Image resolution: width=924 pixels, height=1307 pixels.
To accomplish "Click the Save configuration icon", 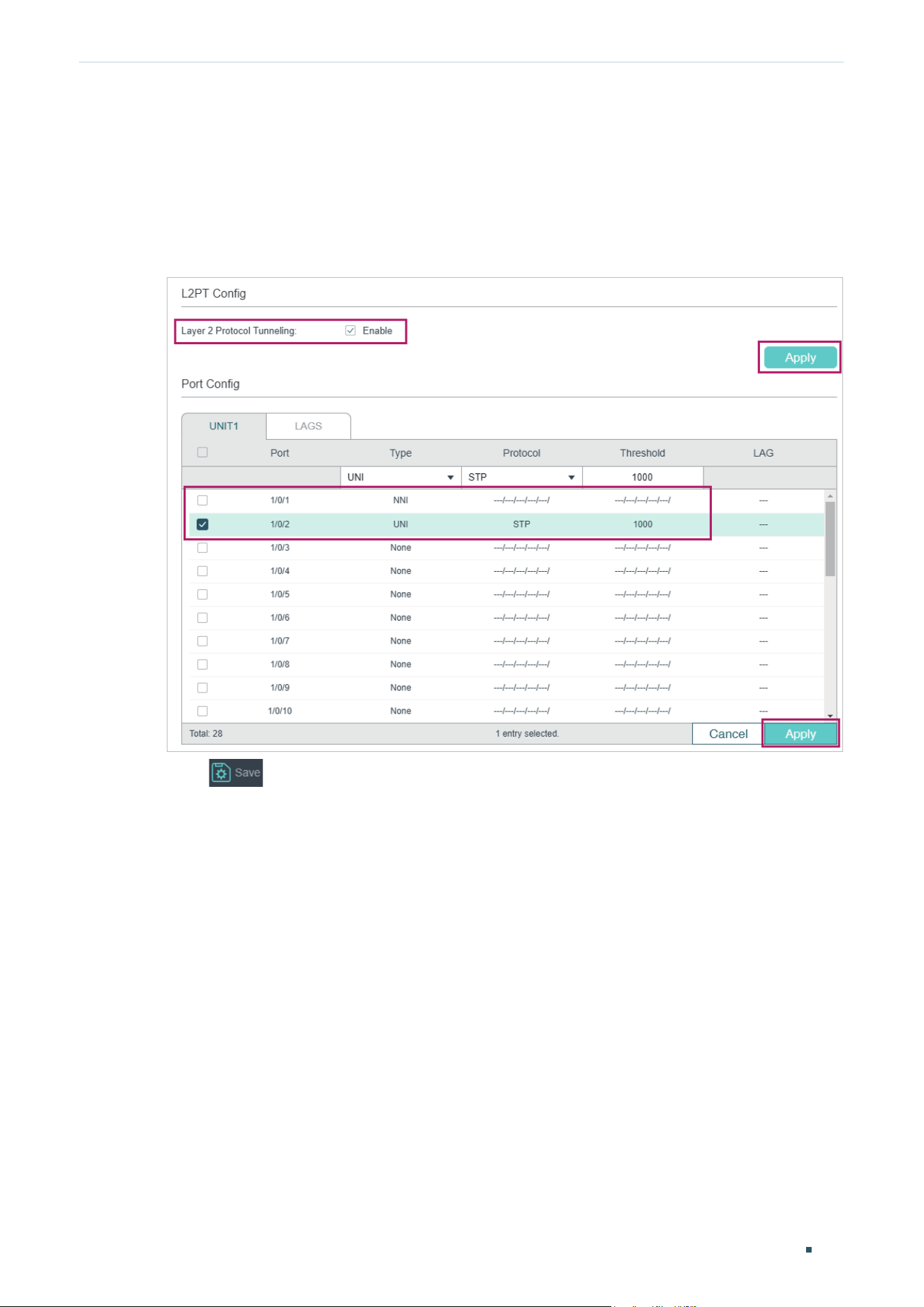I will point(236,772).
